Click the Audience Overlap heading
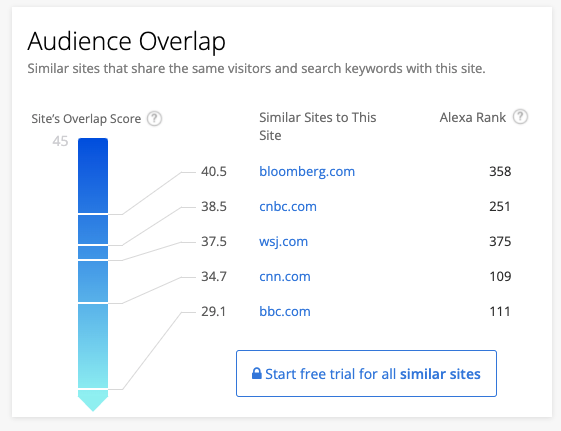 tap(127, 41)
